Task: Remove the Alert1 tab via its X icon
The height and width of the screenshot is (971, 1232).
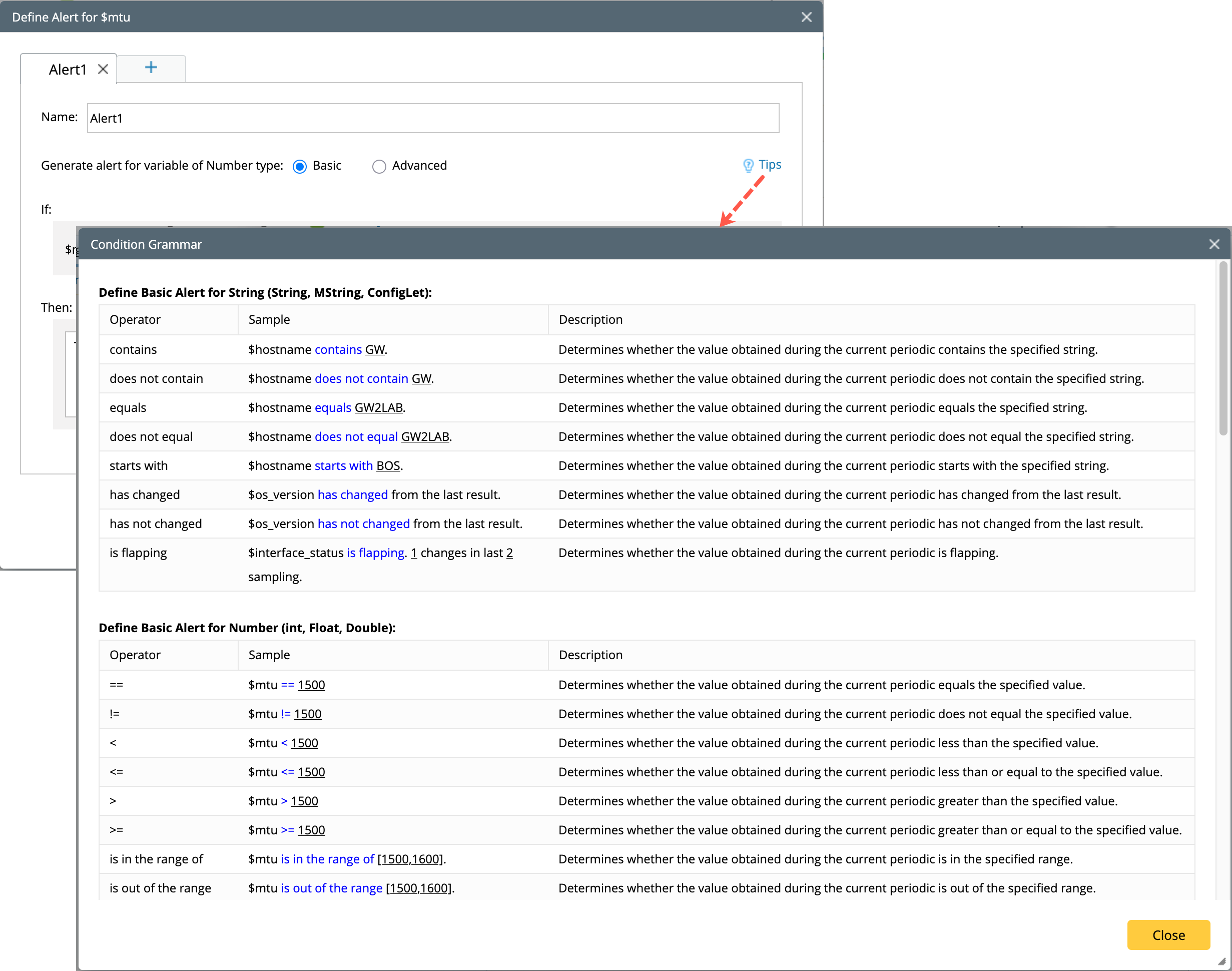Action: pyautogui.click(x=103, y=70)
